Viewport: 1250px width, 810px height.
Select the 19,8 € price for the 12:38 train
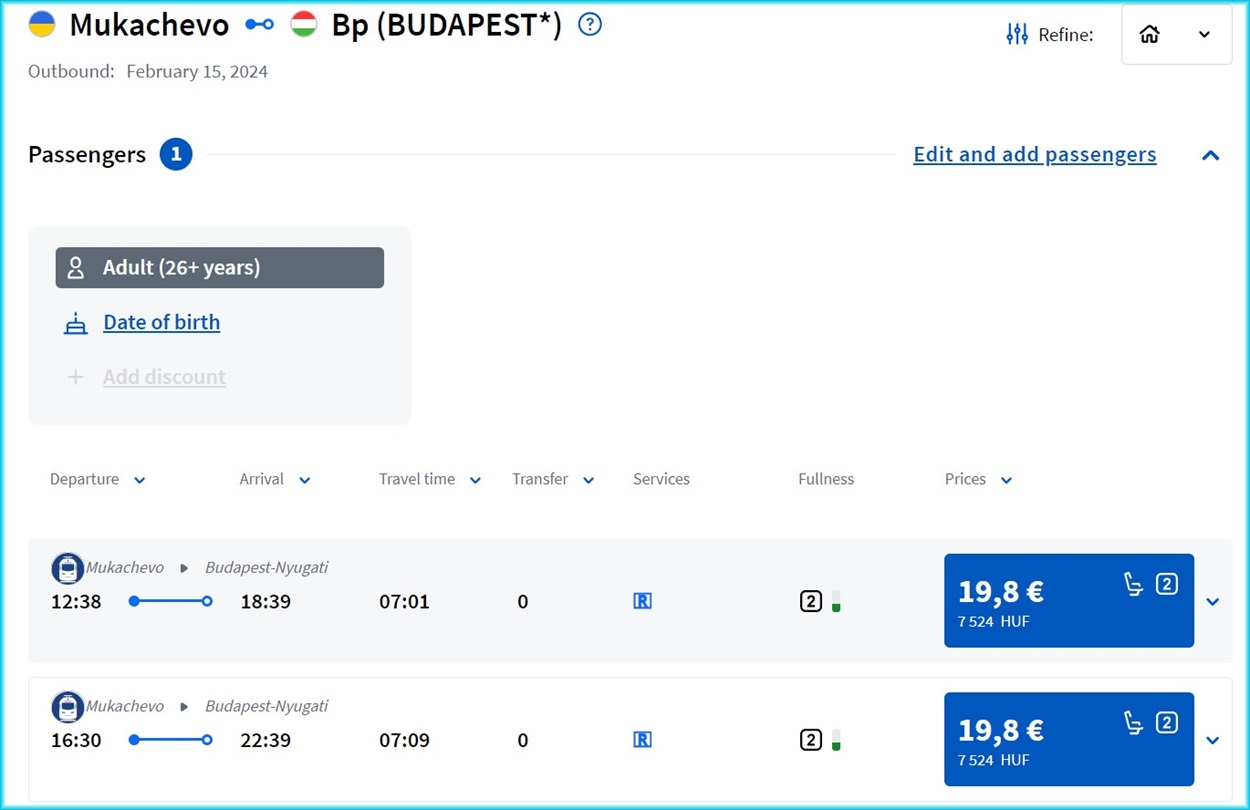(x=1068, y=601)
